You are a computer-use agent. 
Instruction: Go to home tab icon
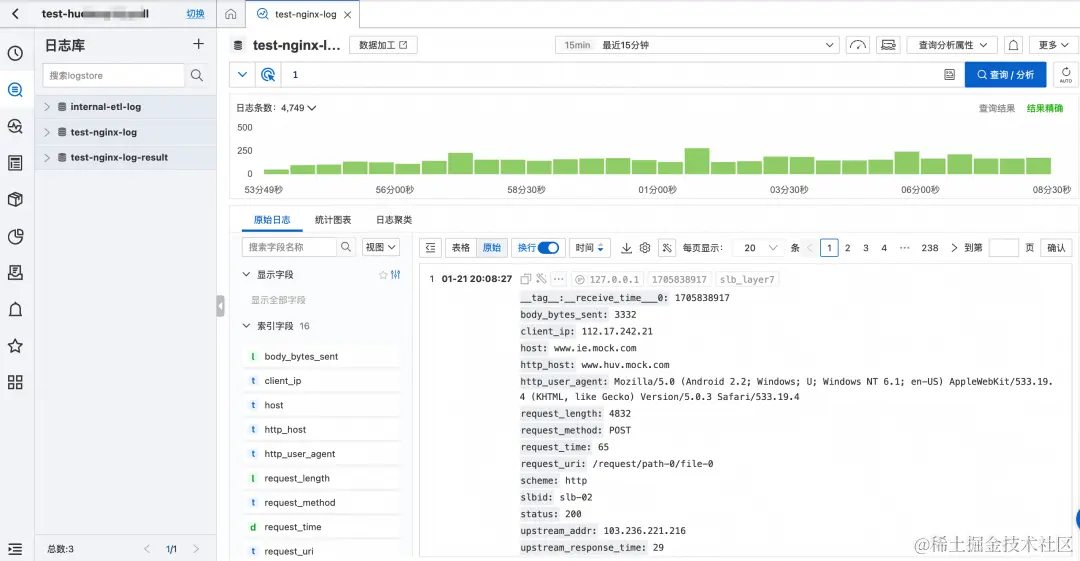coord(231,14)
